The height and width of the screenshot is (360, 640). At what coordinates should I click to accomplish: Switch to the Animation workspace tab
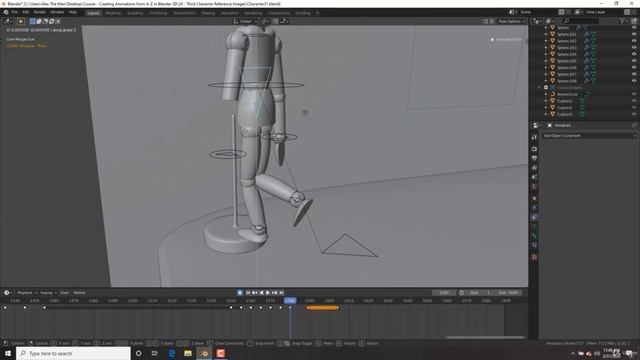coord(229,13)
